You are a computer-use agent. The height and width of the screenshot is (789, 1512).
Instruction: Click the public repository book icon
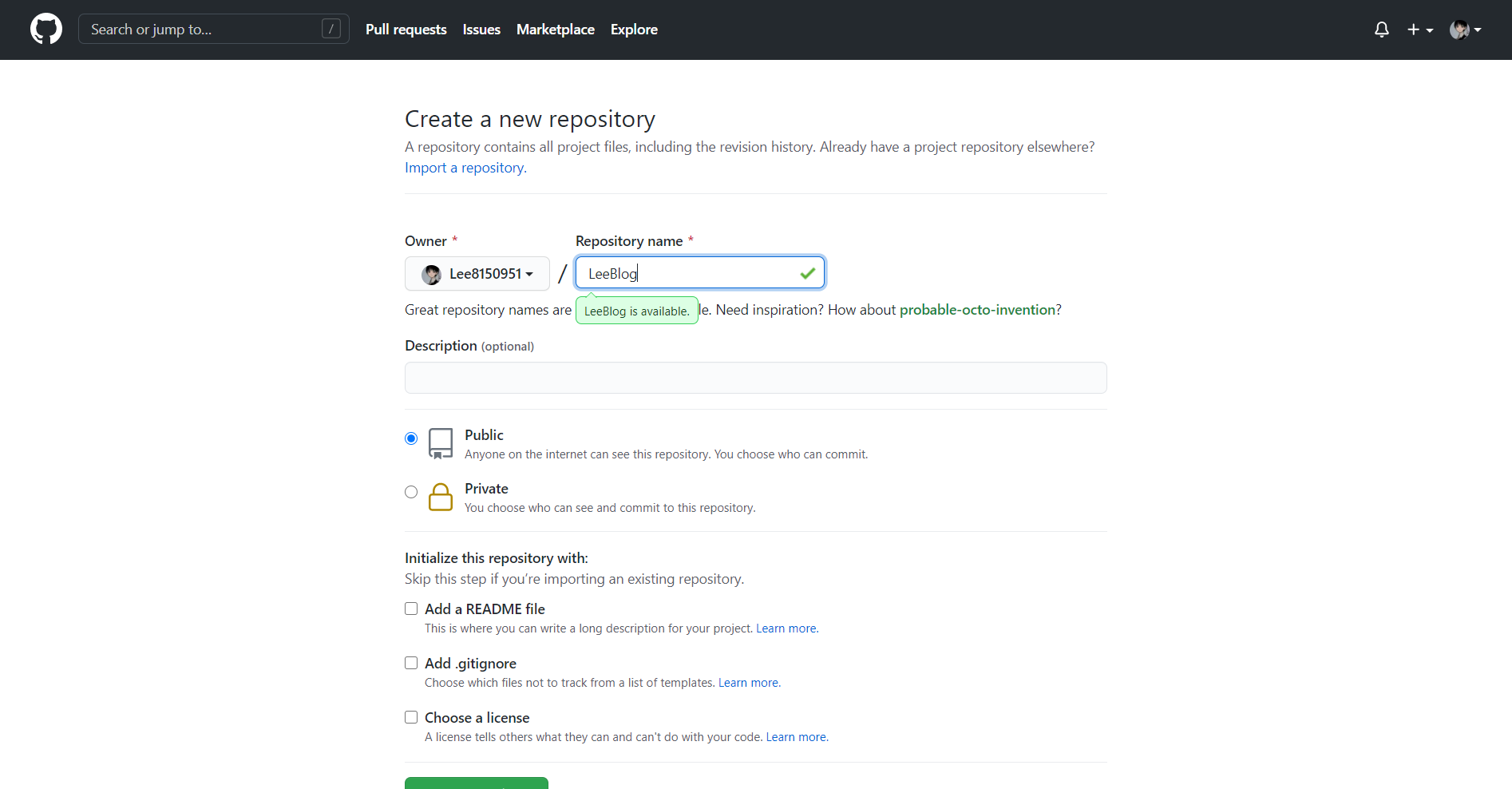point(441,443)
